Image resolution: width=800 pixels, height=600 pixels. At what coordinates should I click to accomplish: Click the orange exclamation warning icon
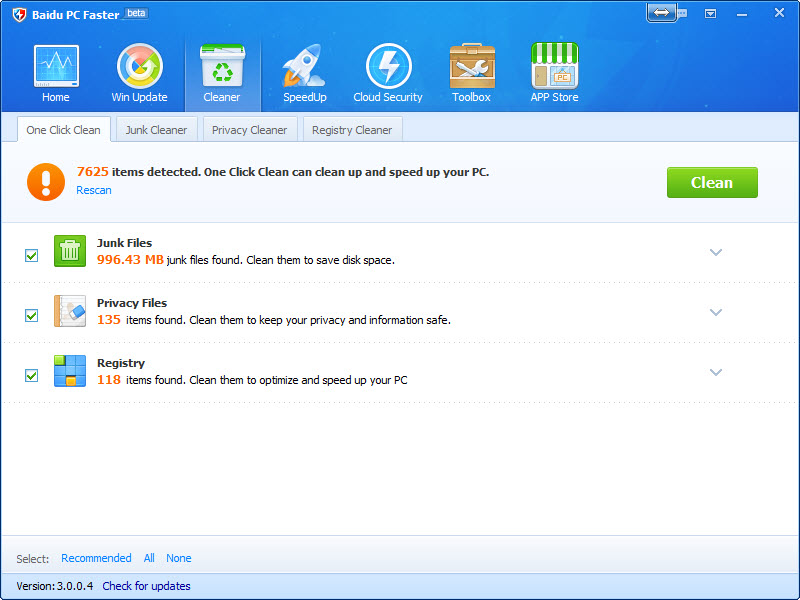click(46, 182)
